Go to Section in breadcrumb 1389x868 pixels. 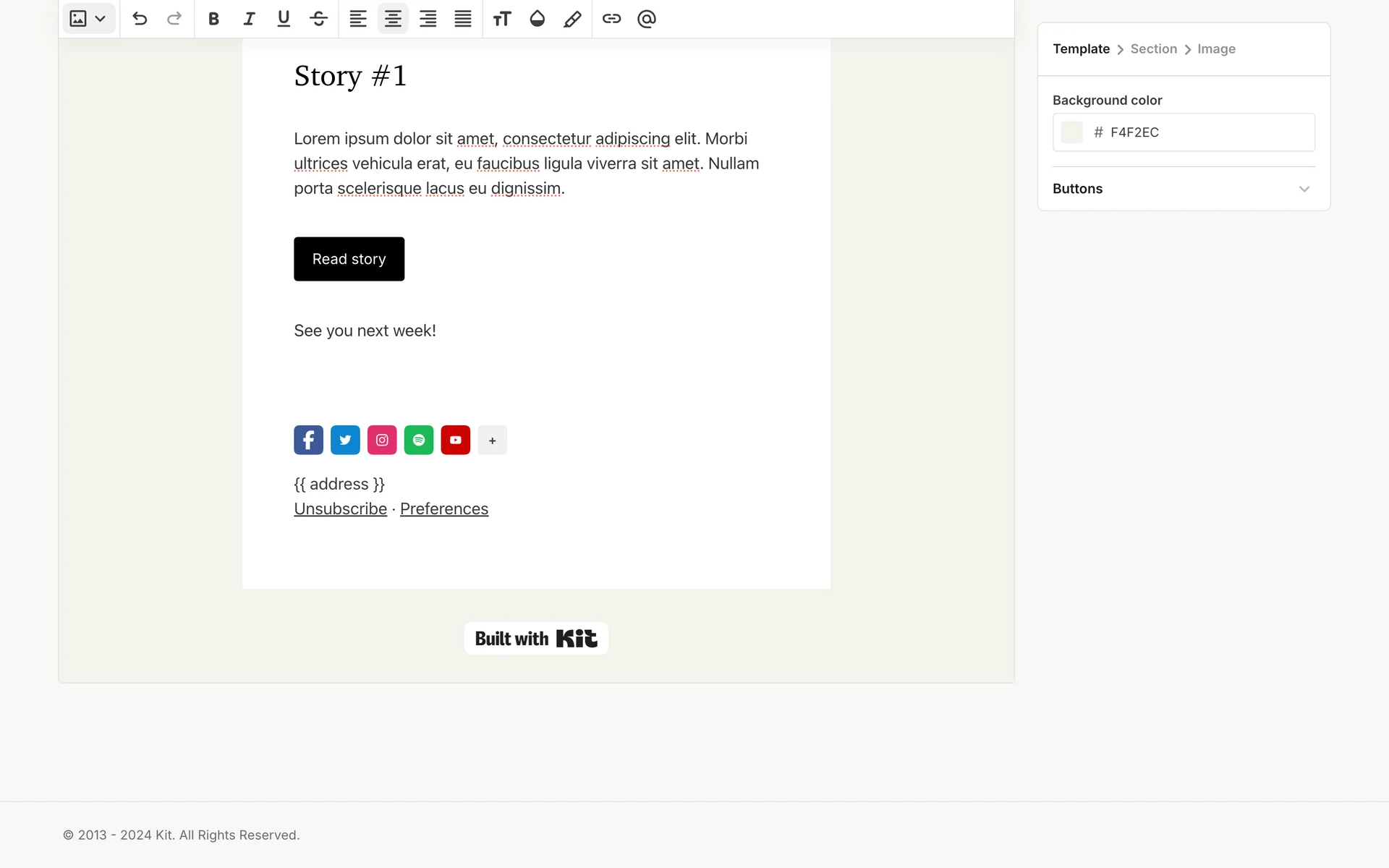(x=1153, y=49)
